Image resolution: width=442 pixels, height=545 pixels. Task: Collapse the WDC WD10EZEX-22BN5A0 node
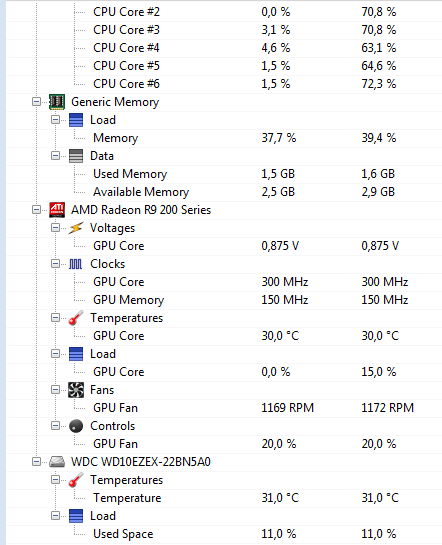pyautogui.click(x=36, y=462)
